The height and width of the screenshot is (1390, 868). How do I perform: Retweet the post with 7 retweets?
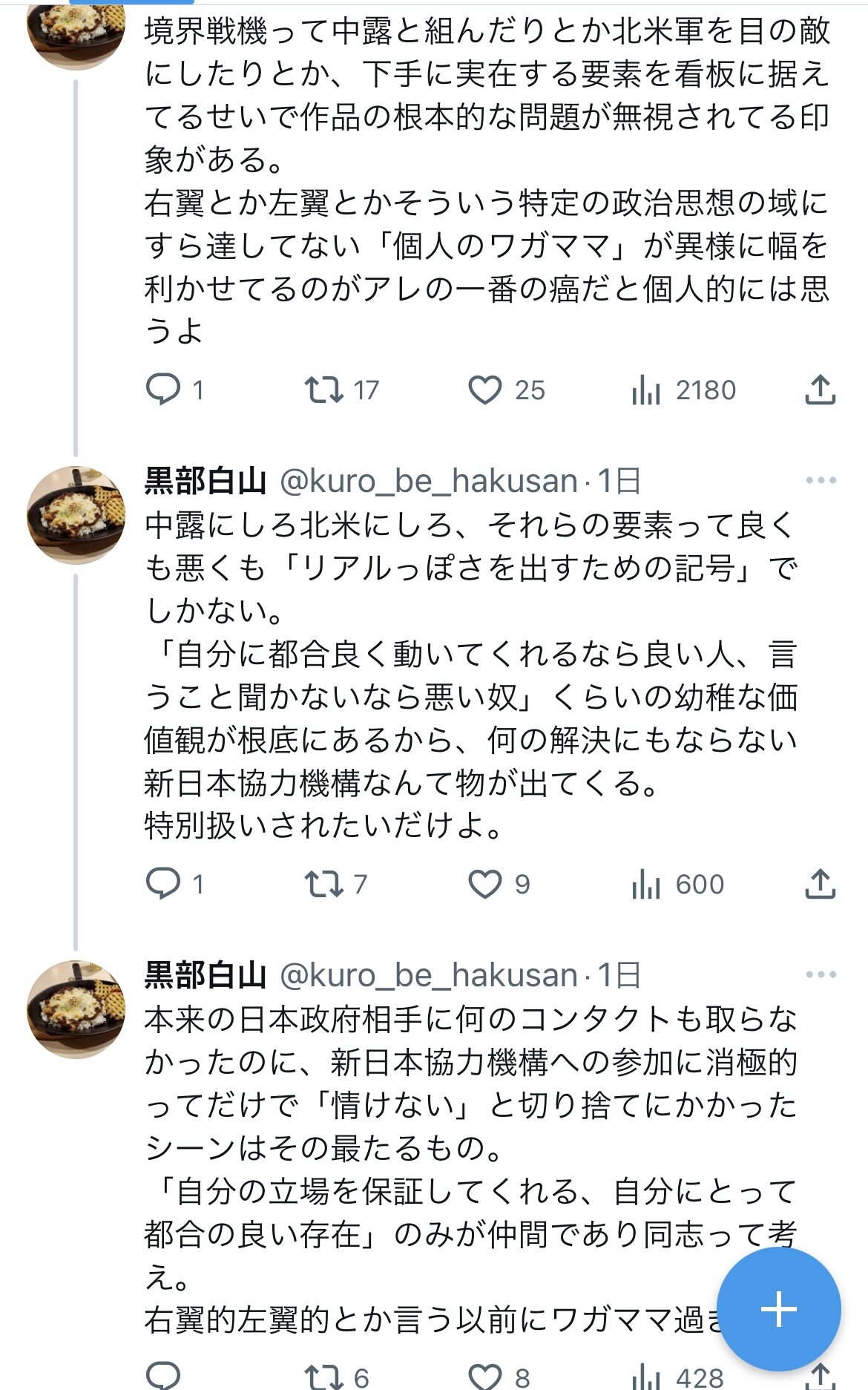324,883
